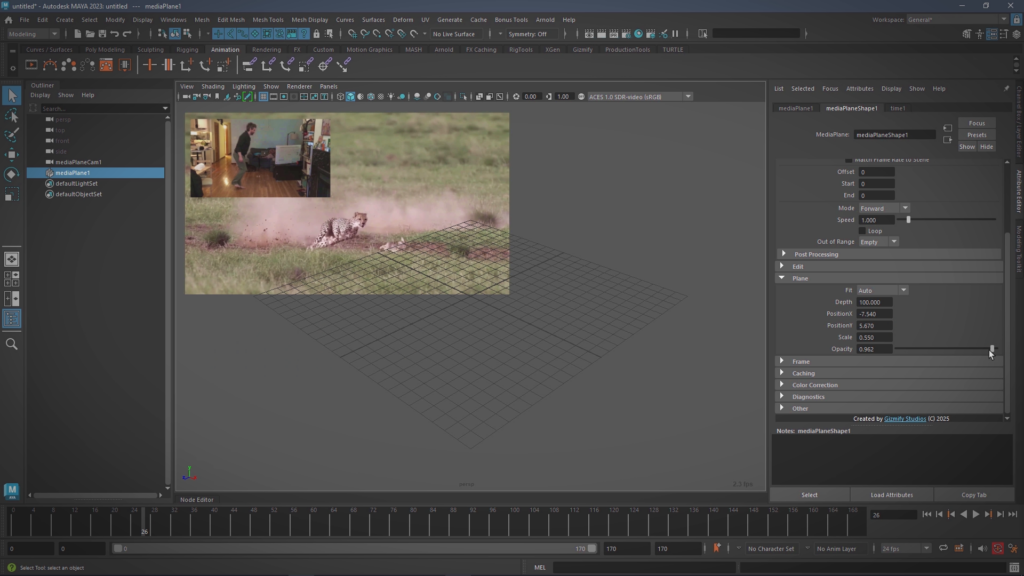Viewport: 1024px width, 576px height.
Task: Collapse the Plane section
Action: (782, 278)
